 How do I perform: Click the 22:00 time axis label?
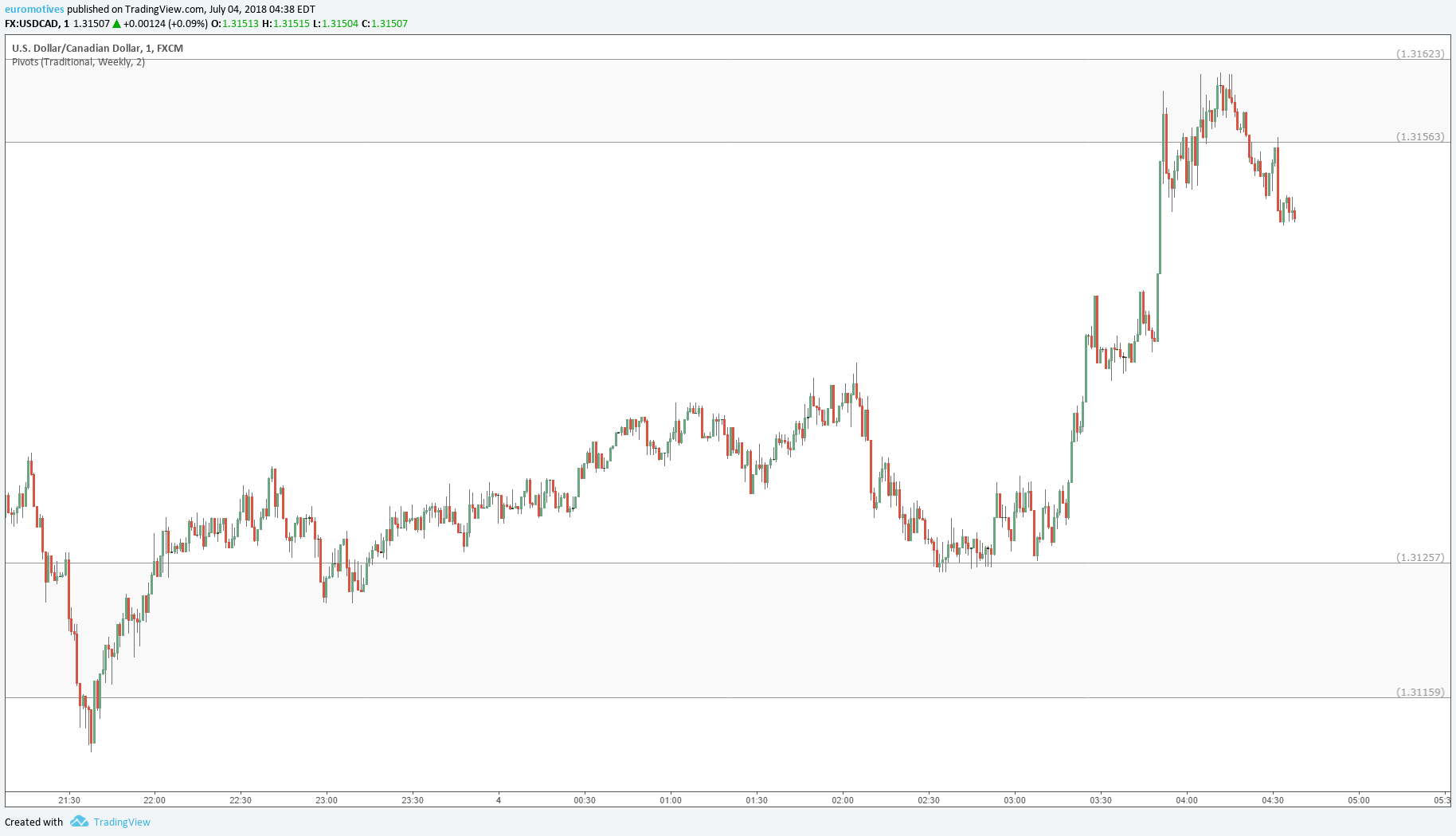pos(155,800)
